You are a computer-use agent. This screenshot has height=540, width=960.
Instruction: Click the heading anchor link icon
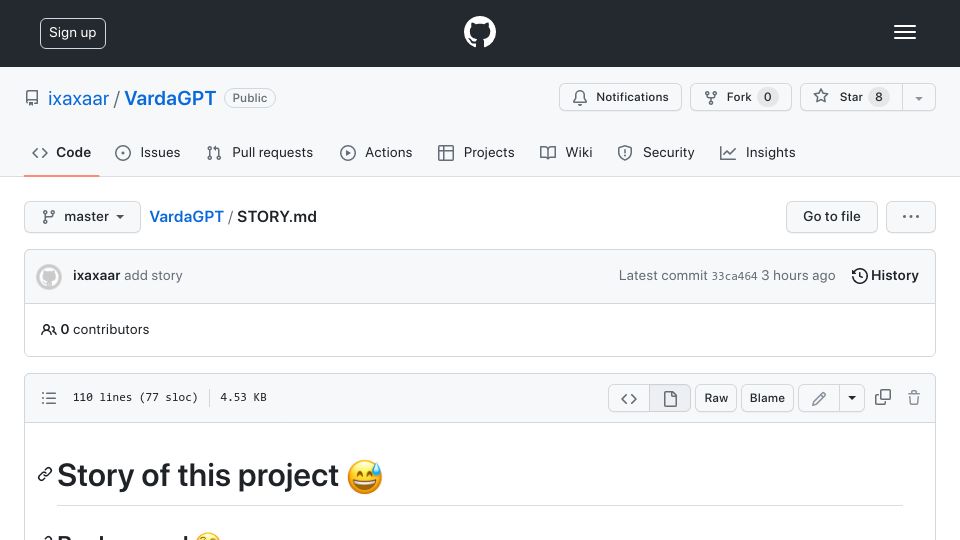coord(45,474)
